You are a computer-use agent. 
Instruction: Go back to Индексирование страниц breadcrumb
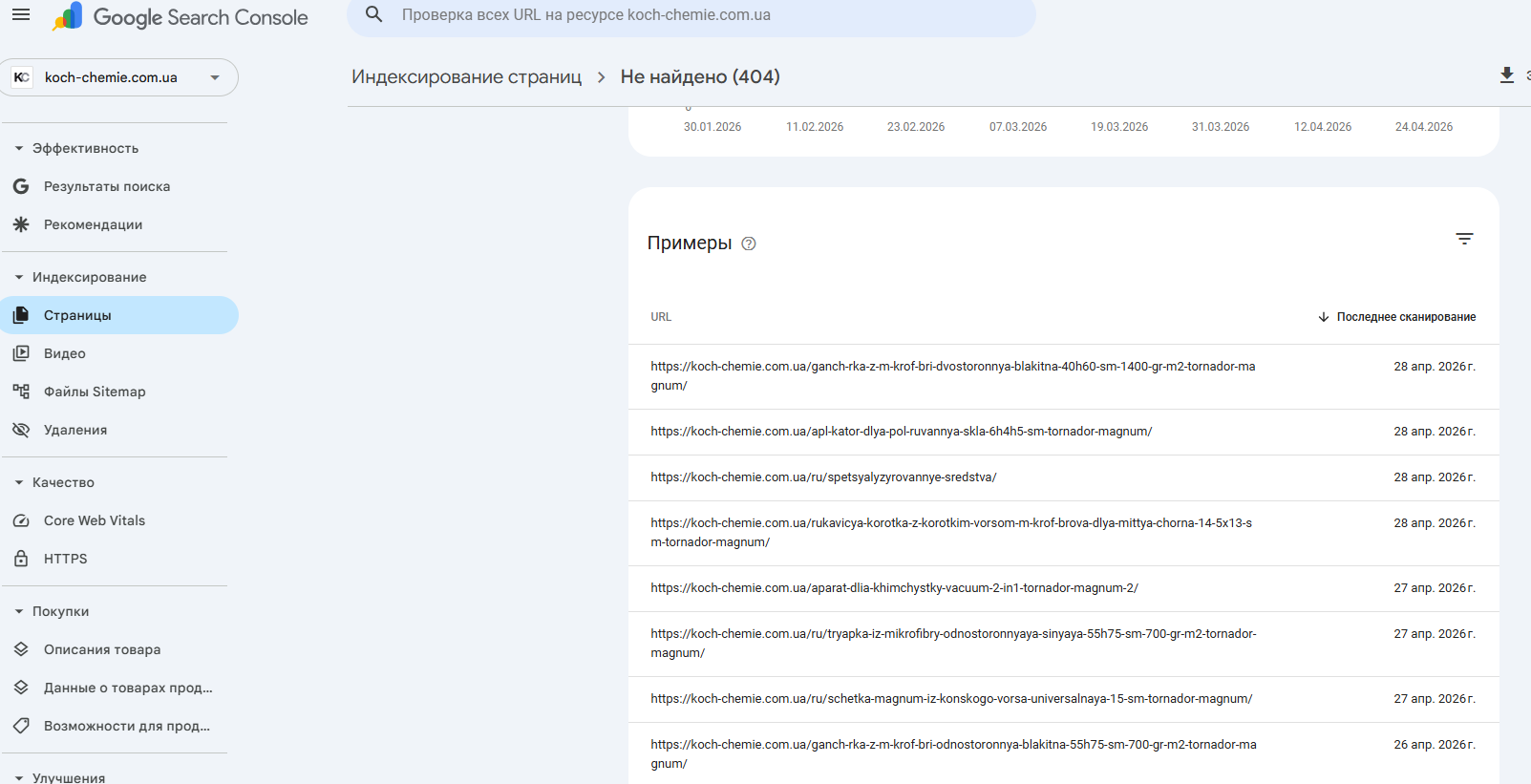click(466, 76)
